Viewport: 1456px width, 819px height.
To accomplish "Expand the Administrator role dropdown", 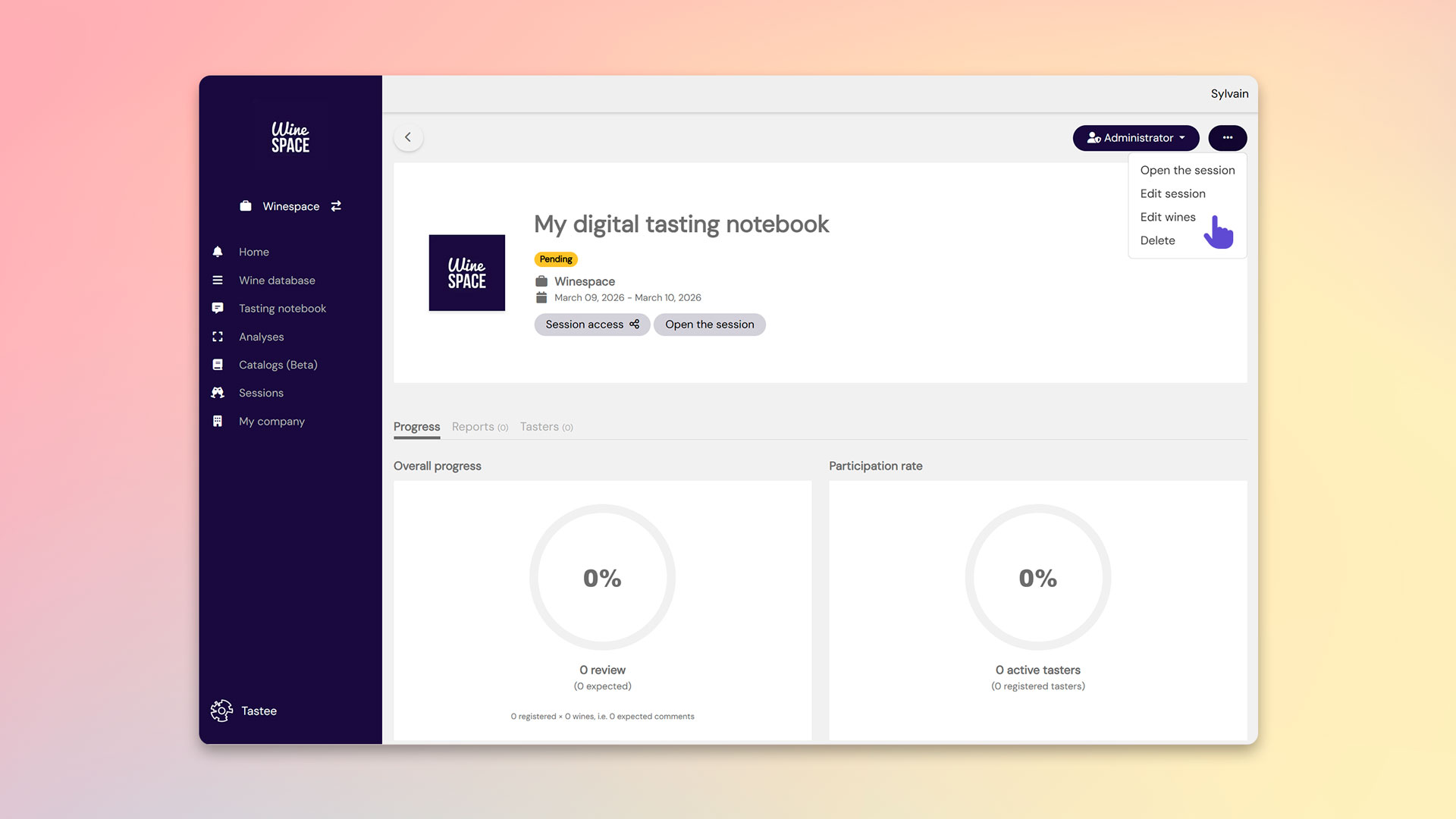I will point(1135,138).
